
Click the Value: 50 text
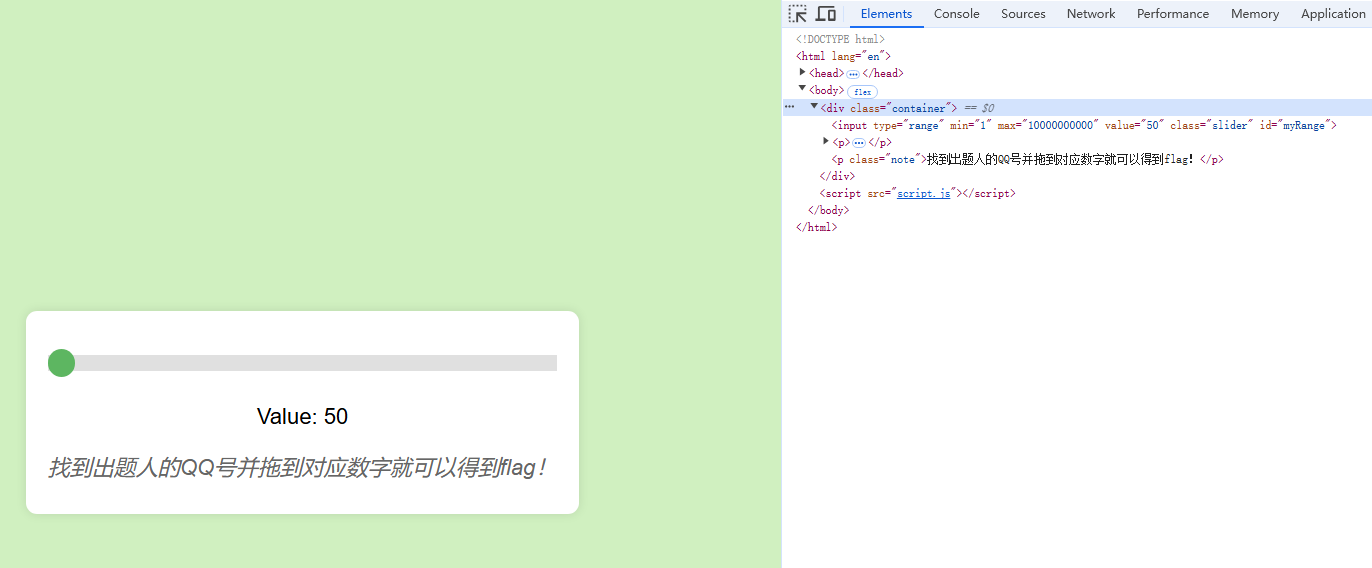pos(302,417)
